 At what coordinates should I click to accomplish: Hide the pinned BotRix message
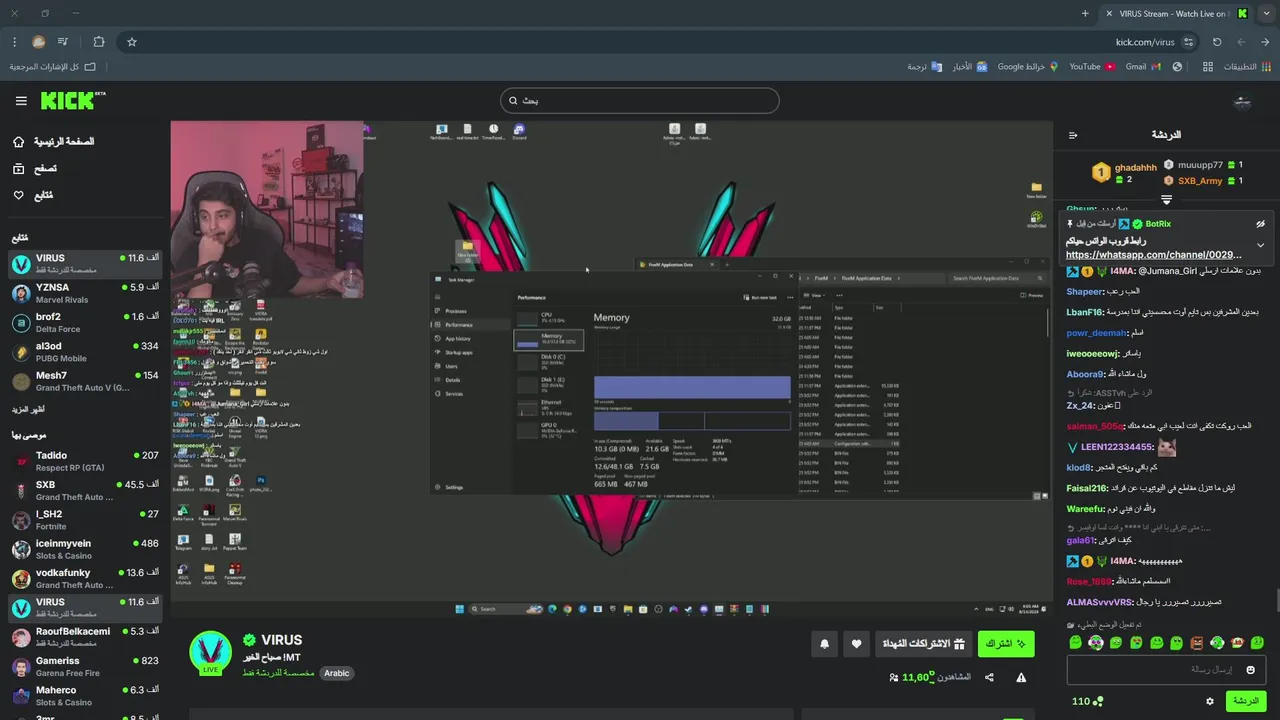tap(1261, 224)
